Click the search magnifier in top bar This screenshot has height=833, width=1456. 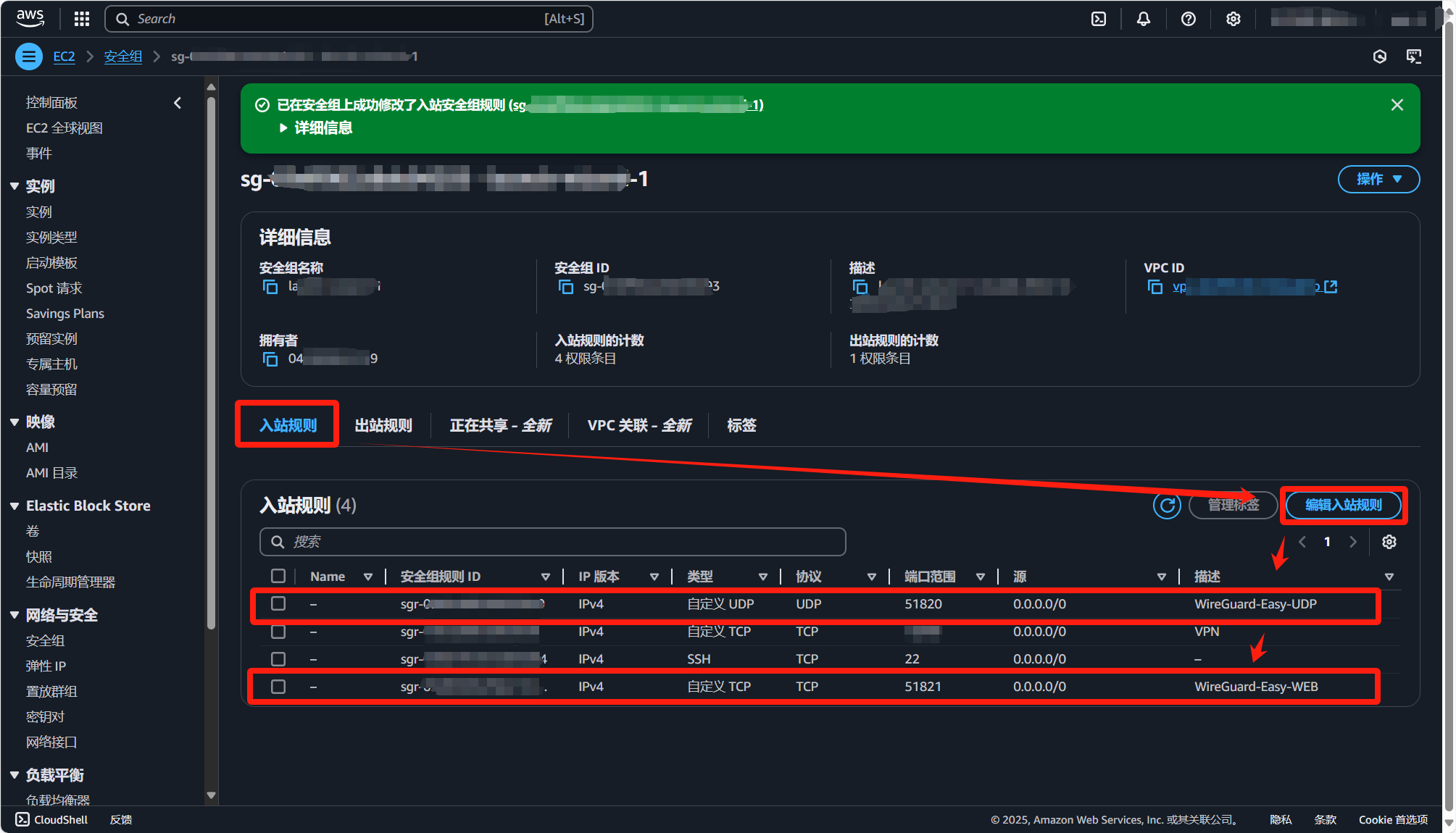click(123, 19)
